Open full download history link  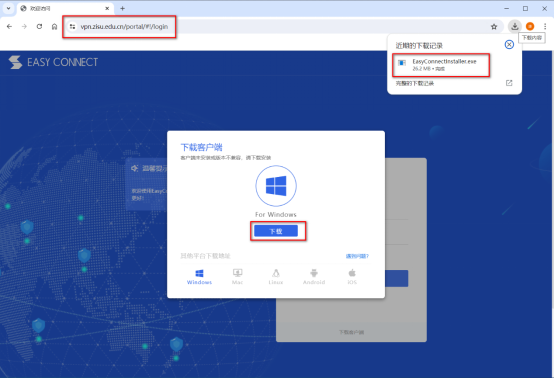click(x=415, y=83)
